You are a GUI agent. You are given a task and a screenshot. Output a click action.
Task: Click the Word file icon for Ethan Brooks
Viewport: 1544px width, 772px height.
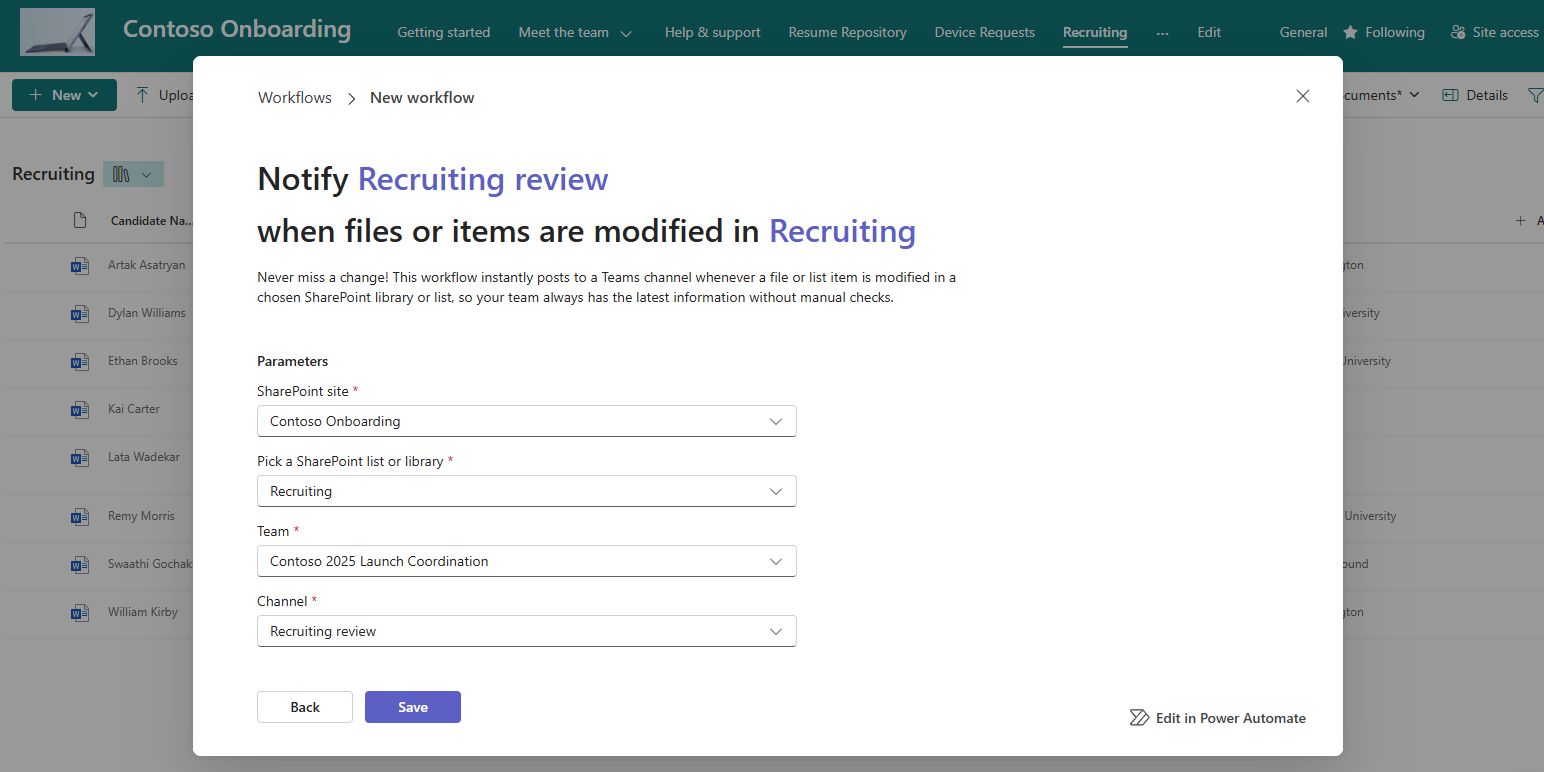tap(80, 362)
